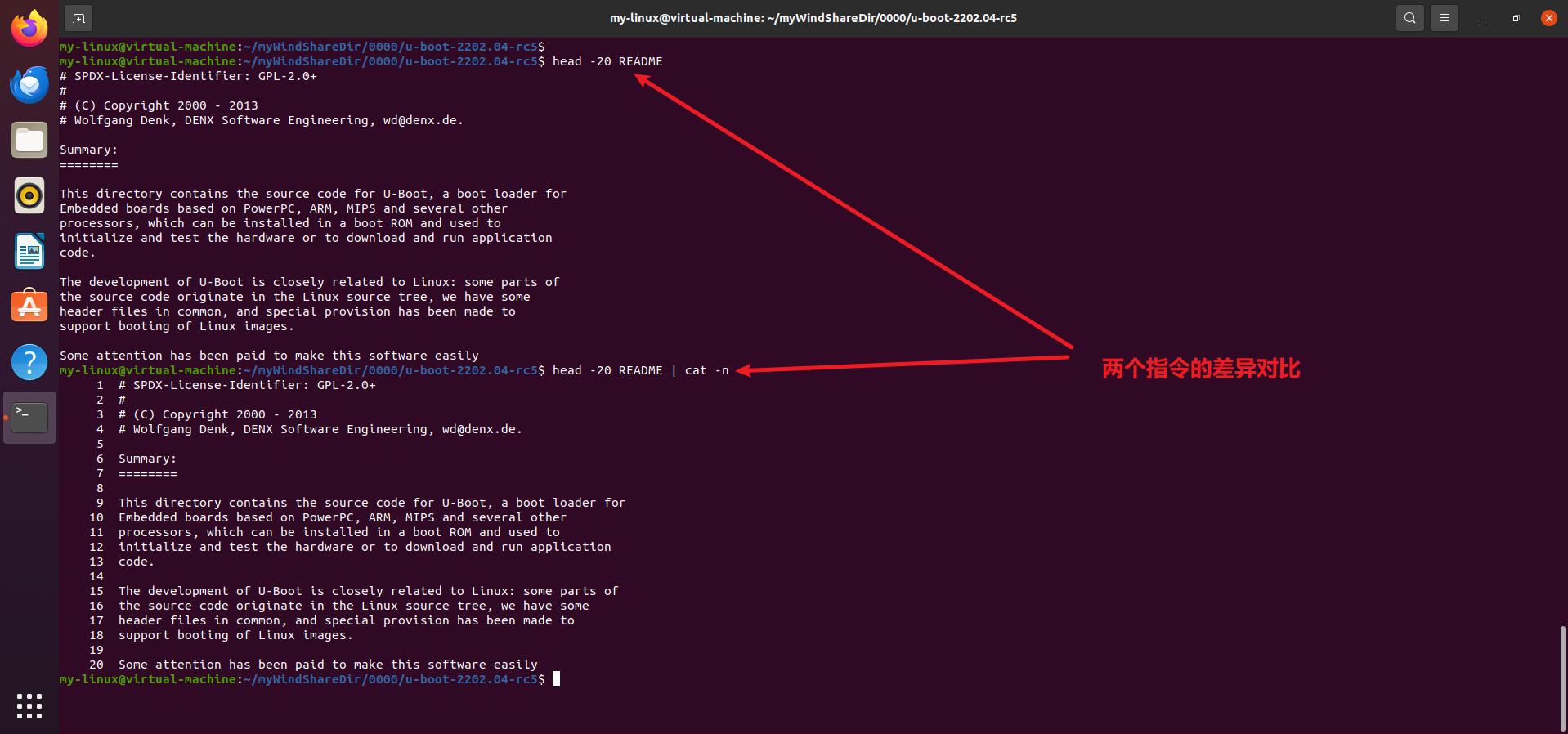Show Applications grid in the dock

pyautogui.click(x=29, y=706)
